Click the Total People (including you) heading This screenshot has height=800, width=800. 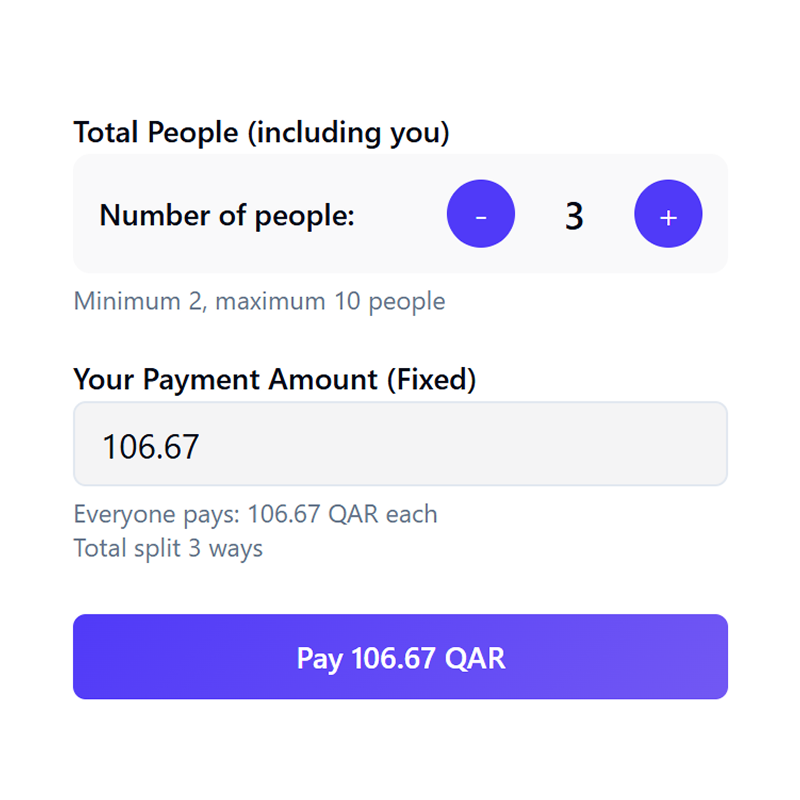click(x=261, y=132)
